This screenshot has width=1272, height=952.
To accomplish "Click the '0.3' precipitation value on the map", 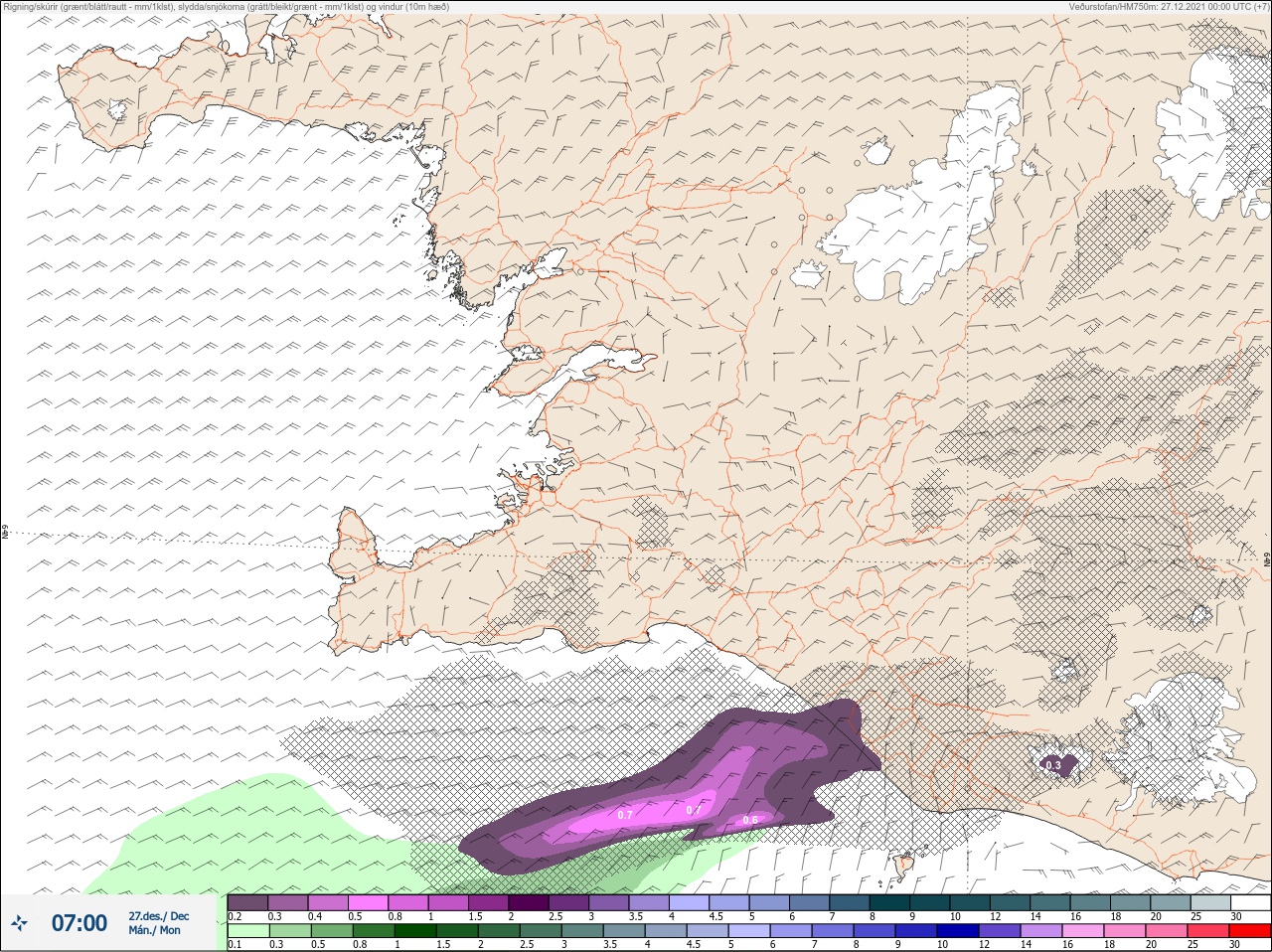I will point(1053,765).
